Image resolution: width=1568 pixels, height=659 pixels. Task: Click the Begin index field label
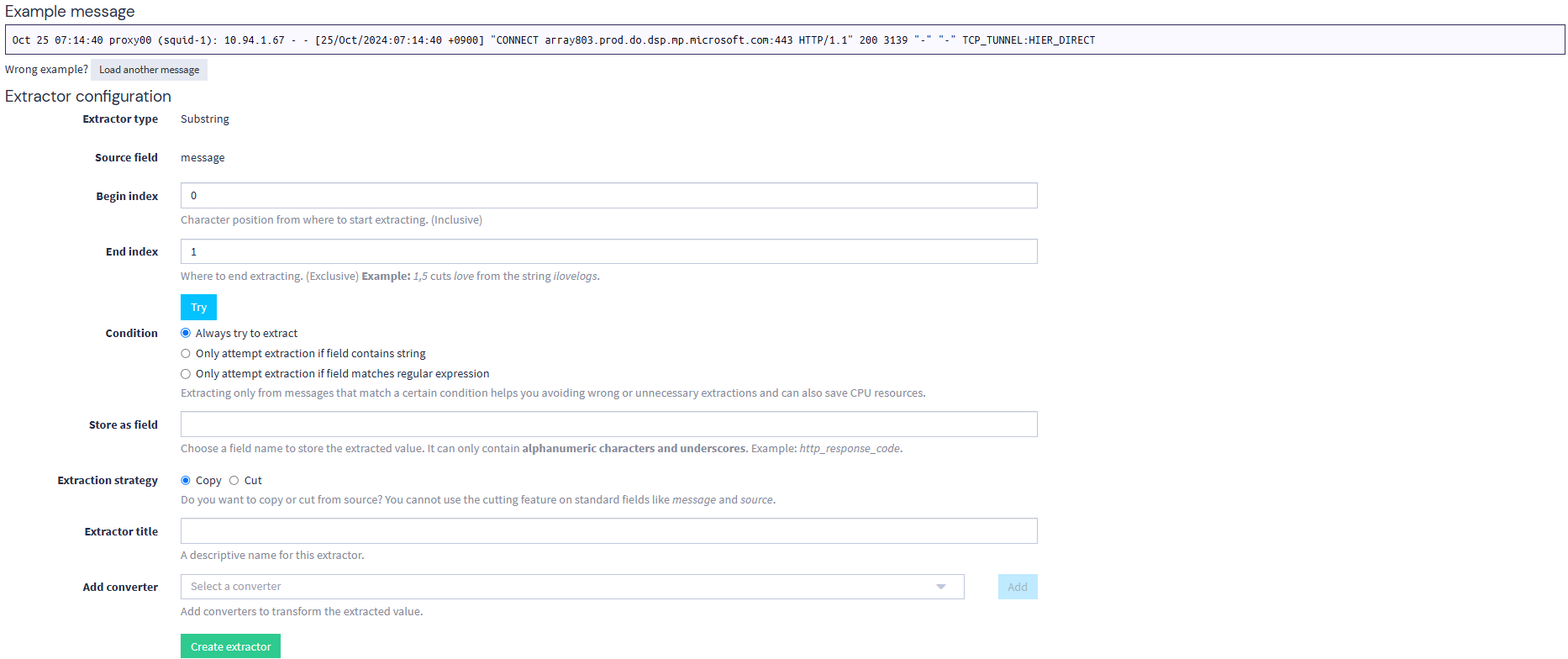(127, 196)
